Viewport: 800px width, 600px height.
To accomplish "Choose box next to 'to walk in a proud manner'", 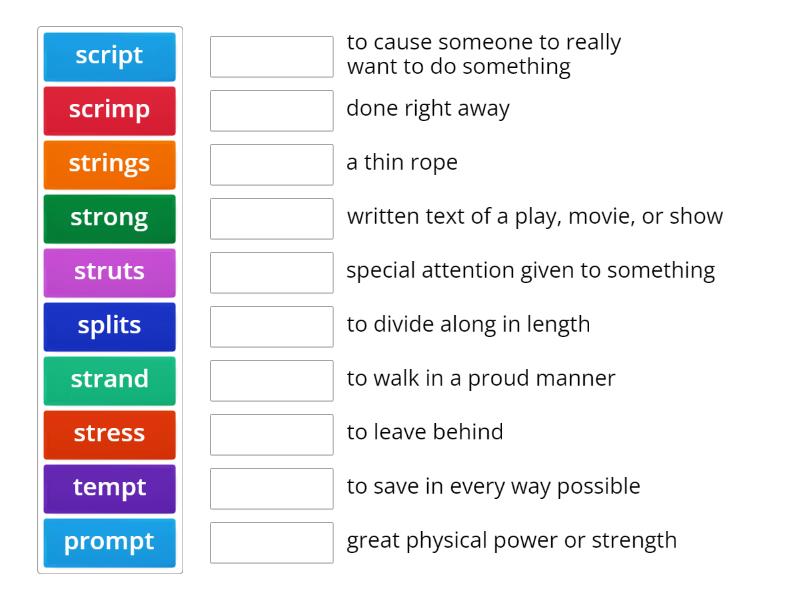I will click(271, 380).
